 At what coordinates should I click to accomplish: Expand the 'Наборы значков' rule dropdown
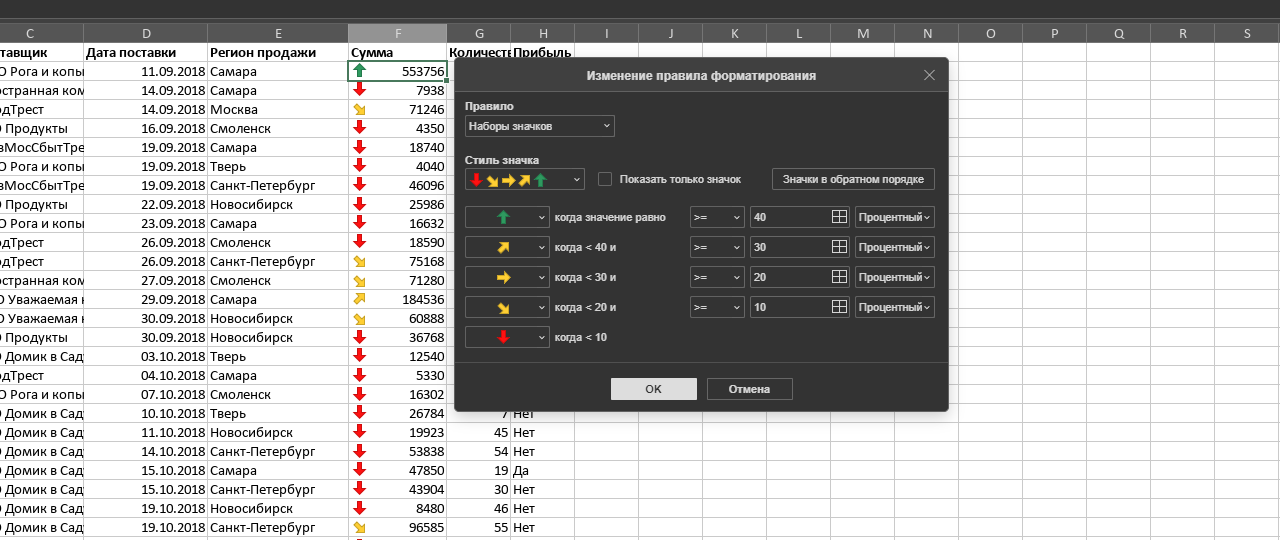[x=540, y=126]
